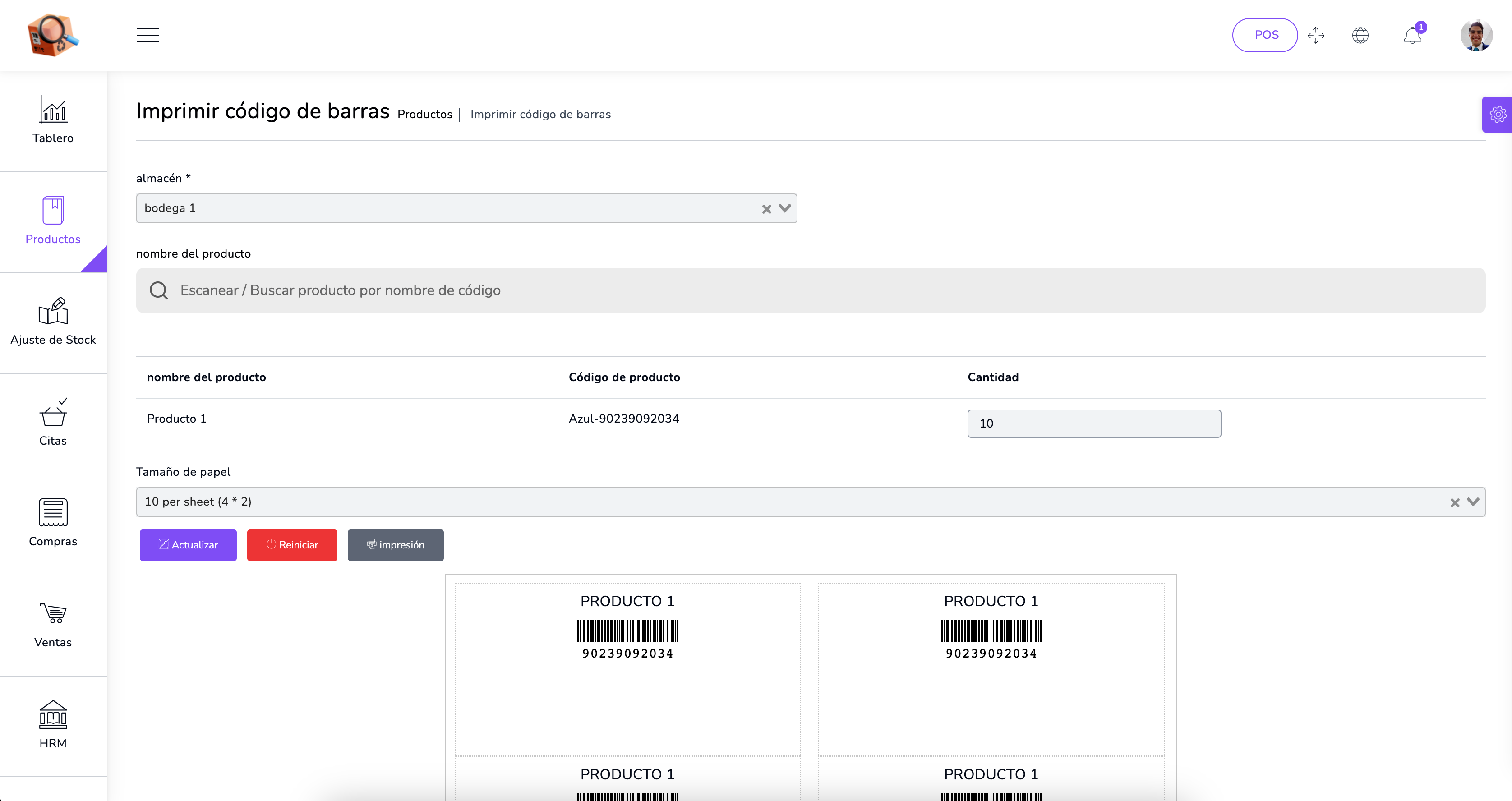Open the user profile avatar
Viewport: 1512px width, 801px height.
[x=1475, y=35]
